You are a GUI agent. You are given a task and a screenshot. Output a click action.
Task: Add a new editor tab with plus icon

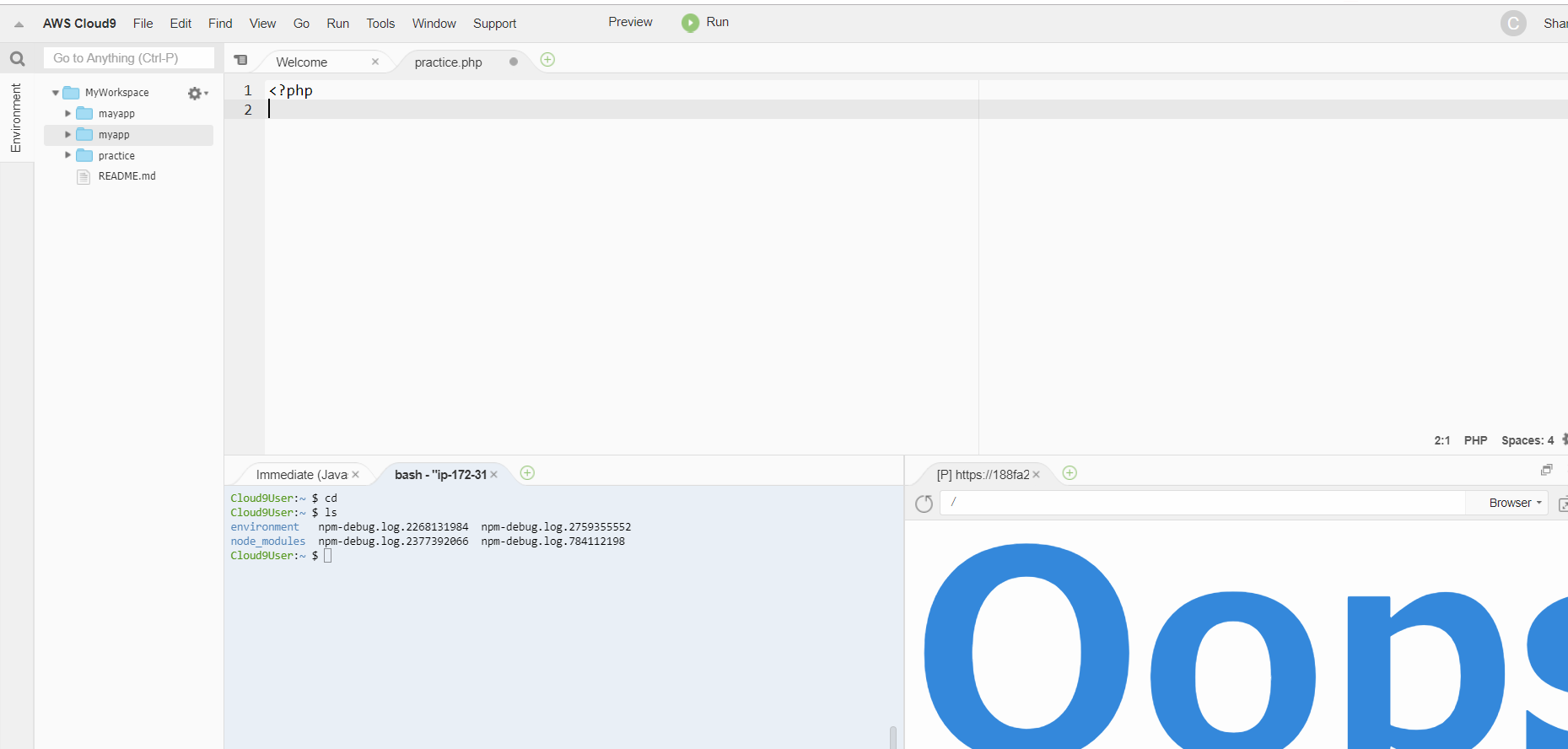point(547,60)
